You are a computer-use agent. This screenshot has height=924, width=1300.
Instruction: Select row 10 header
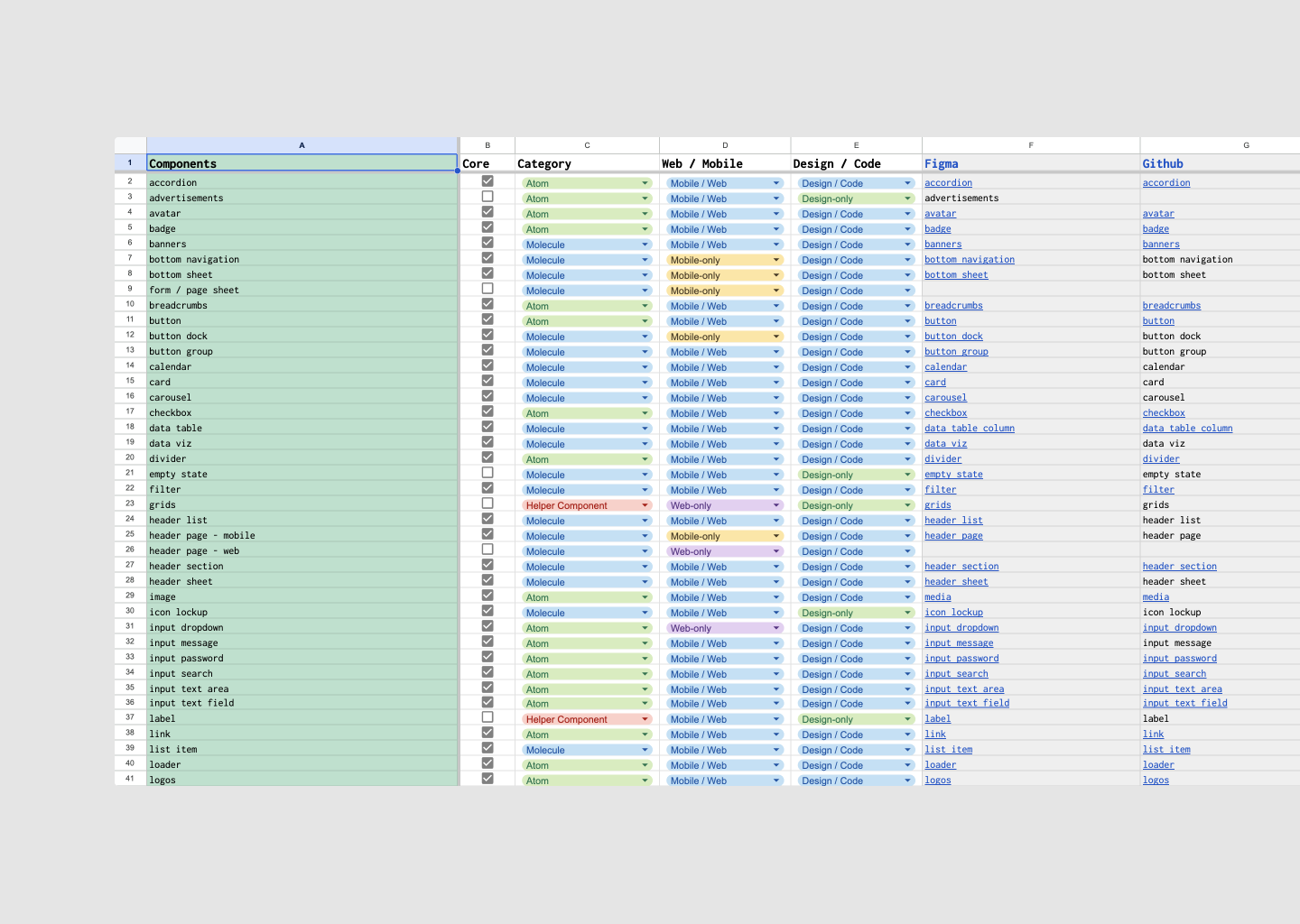130,304
